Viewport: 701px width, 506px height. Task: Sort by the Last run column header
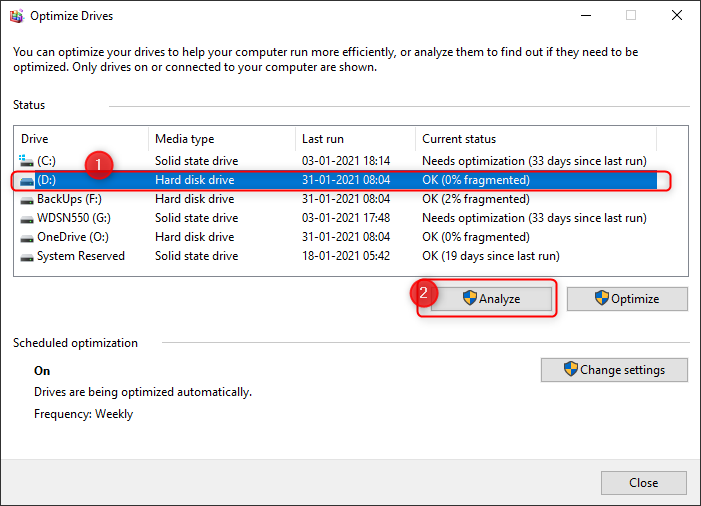pyautogui.click(x=355, y=139)
